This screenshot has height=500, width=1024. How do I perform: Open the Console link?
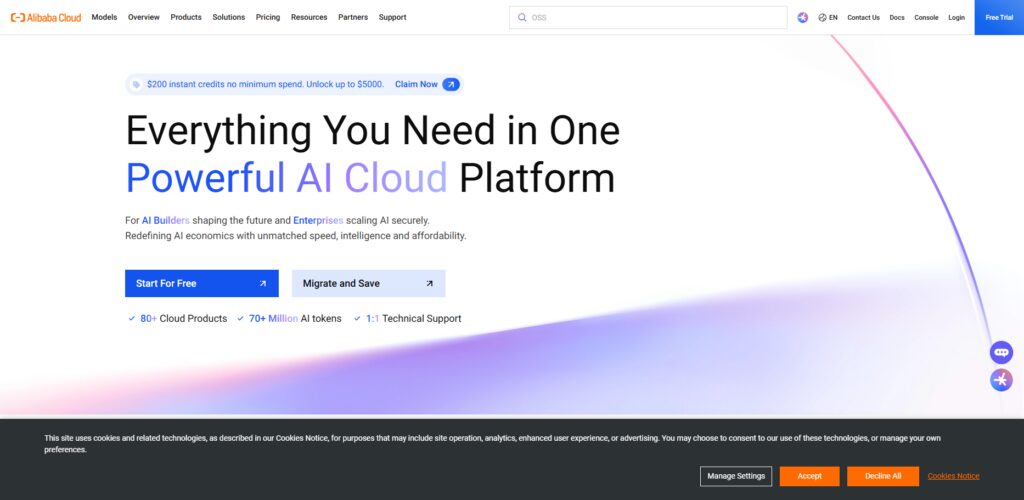tap(926, 18)
